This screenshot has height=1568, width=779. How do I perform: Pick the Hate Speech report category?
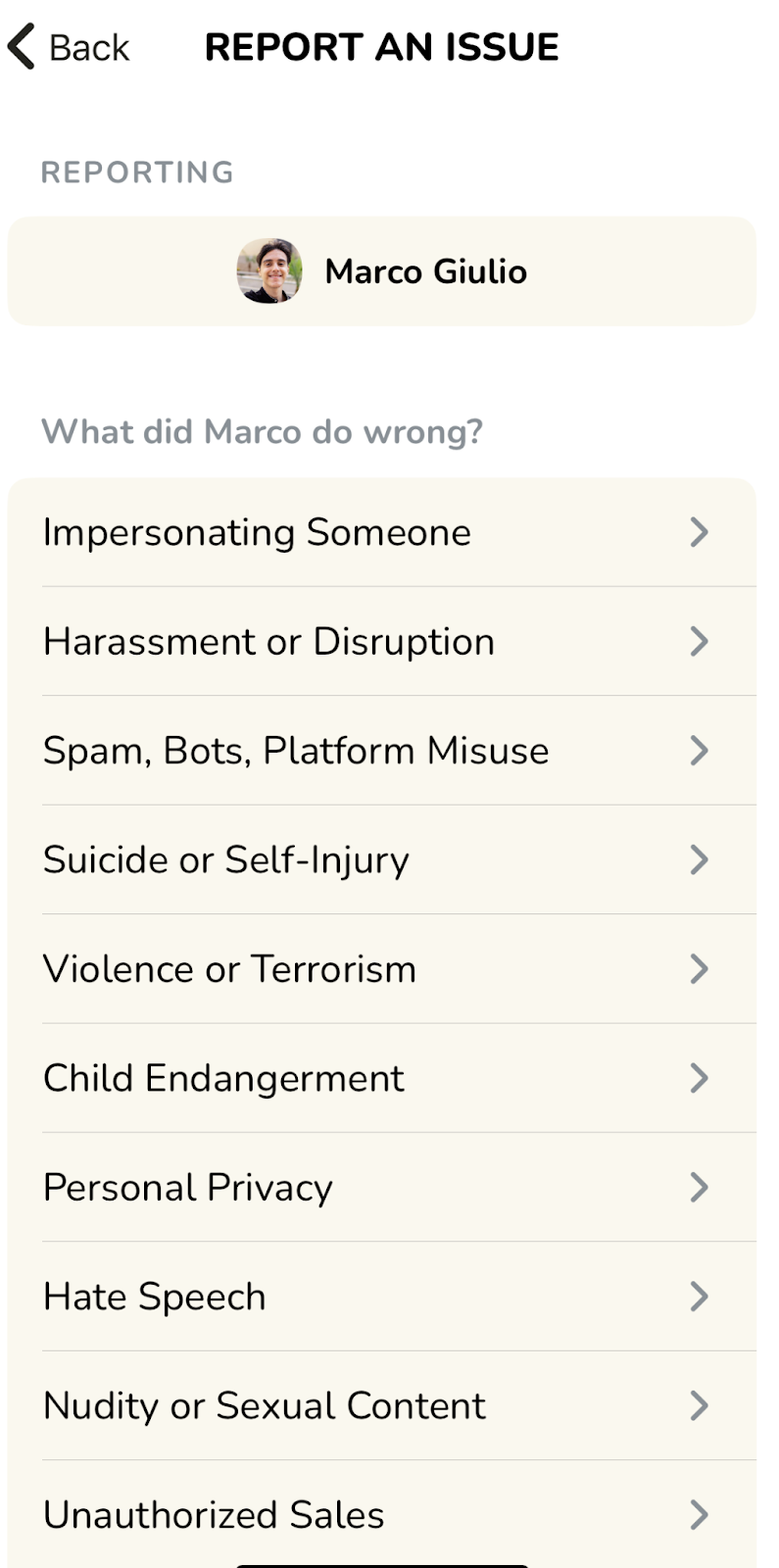154,1297
